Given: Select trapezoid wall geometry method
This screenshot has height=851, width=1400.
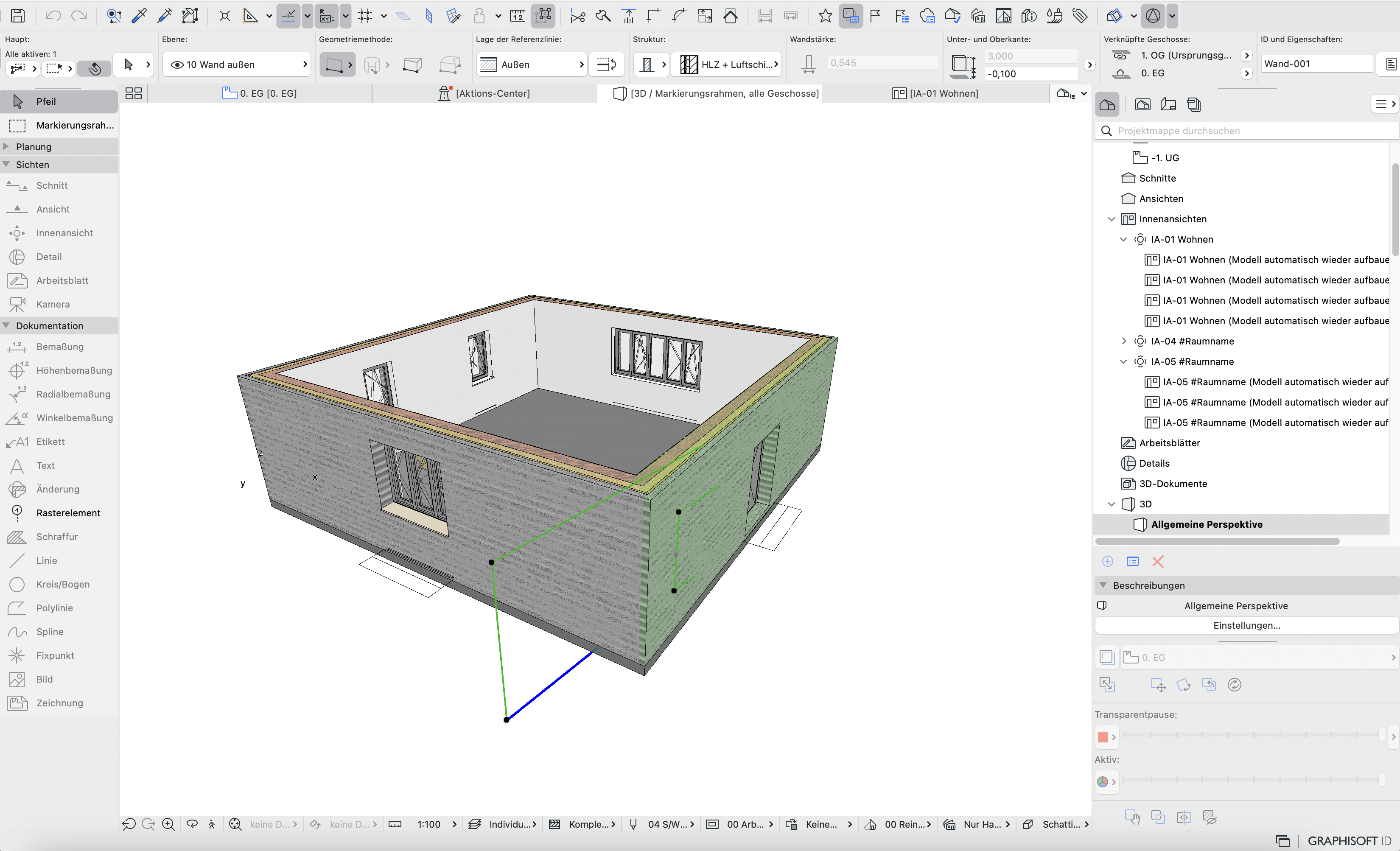Looking at the screenshot, I should click(412, 65).
